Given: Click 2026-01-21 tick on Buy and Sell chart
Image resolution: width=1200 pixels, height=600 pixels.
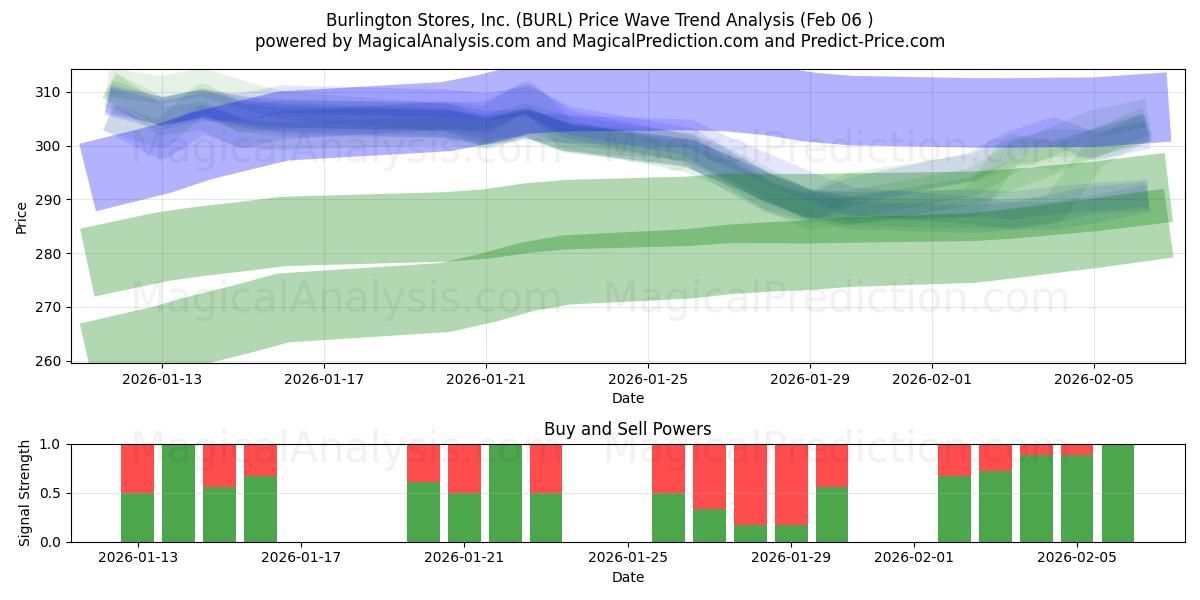Looking at the screenshot, I should (x=465, y=558).
